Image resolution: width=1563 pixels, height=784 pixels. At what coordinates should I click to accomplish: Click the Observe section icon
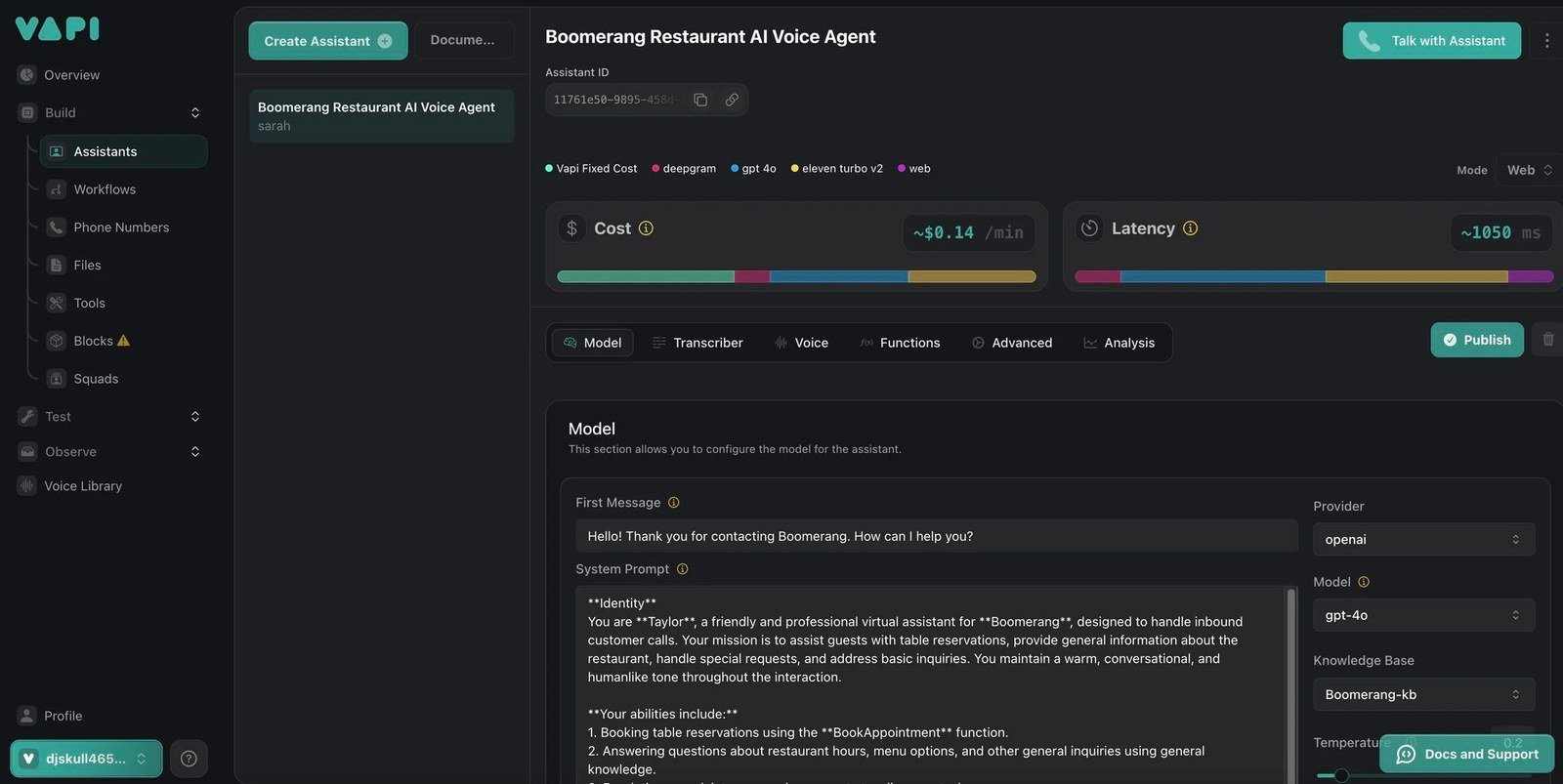(x=27, y=452)
